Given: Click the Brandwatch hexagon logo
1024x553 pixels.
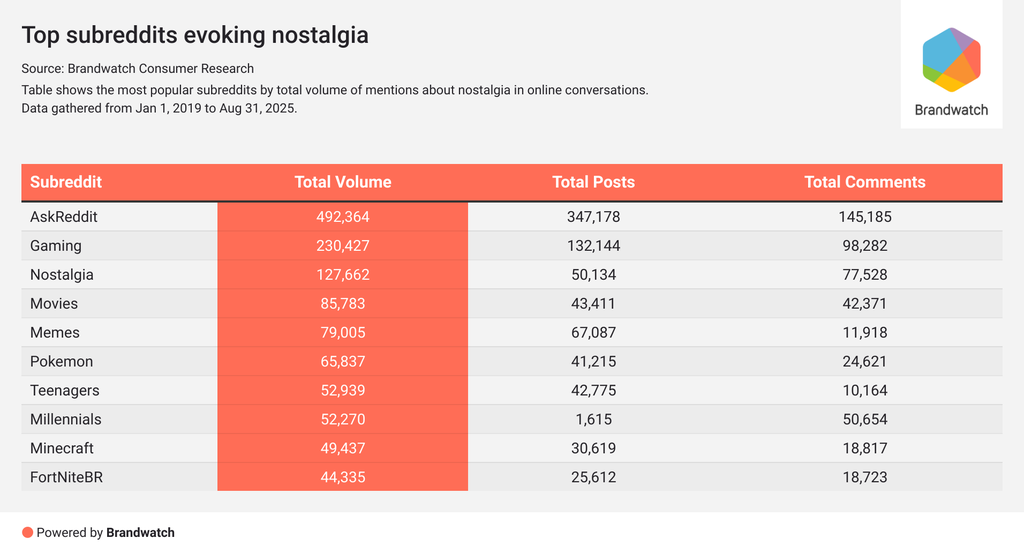Looking at the screenshot, I should [x=951, y=60].
